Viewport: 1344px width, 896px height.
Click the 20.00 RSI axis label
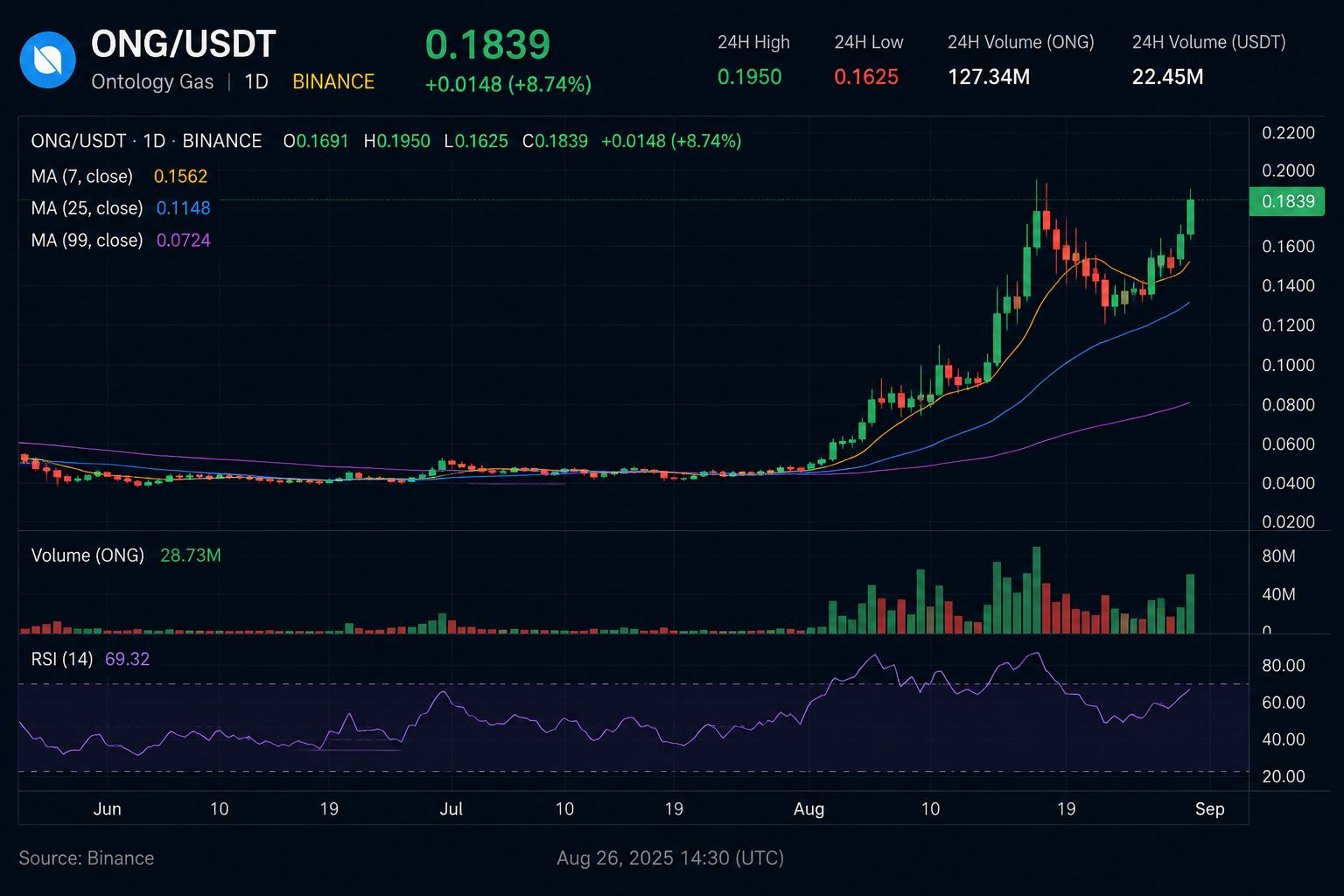tap(1284, 777)
